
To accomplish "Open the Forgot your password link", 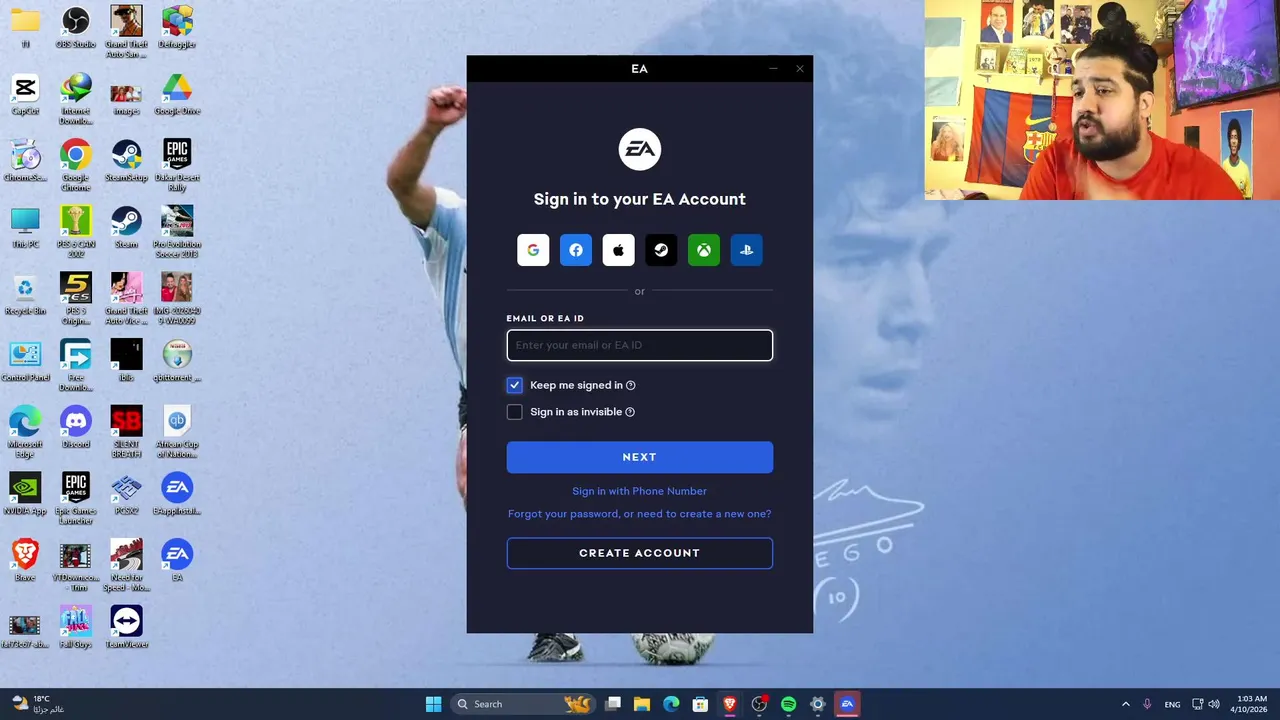I will point(639,514).
